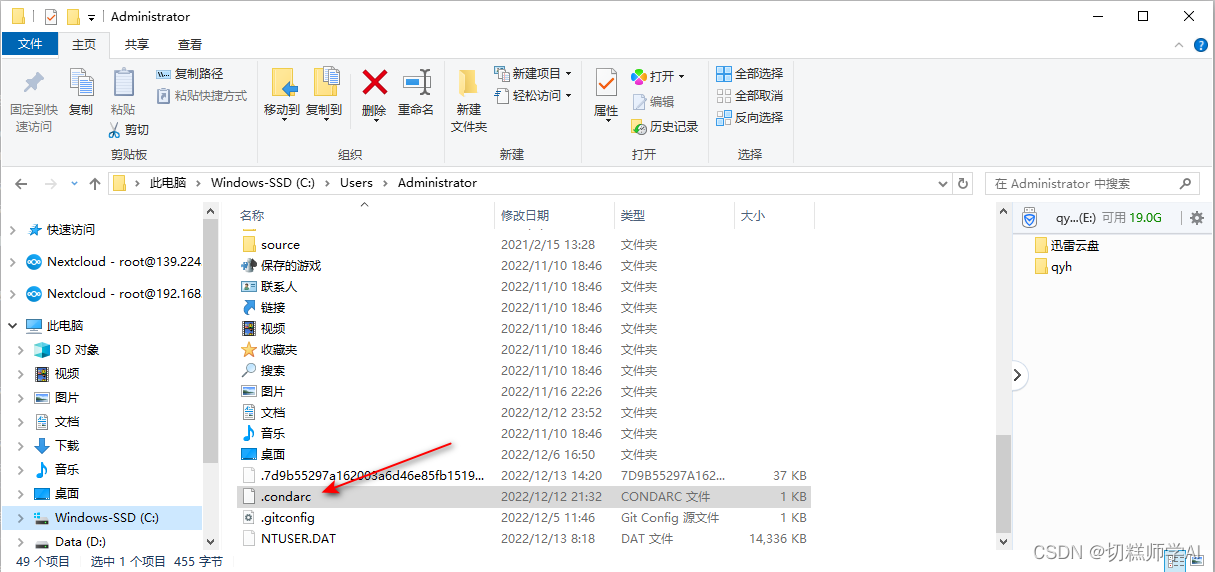Click the History (历史记录) button
Viewport: 1215px width, 572px height.
click(665, 127)
